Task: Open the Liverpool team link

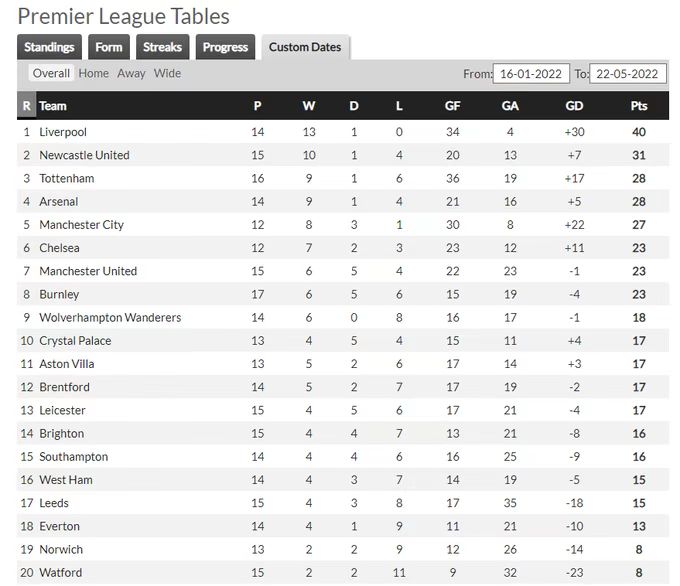Action: point(63,132)
